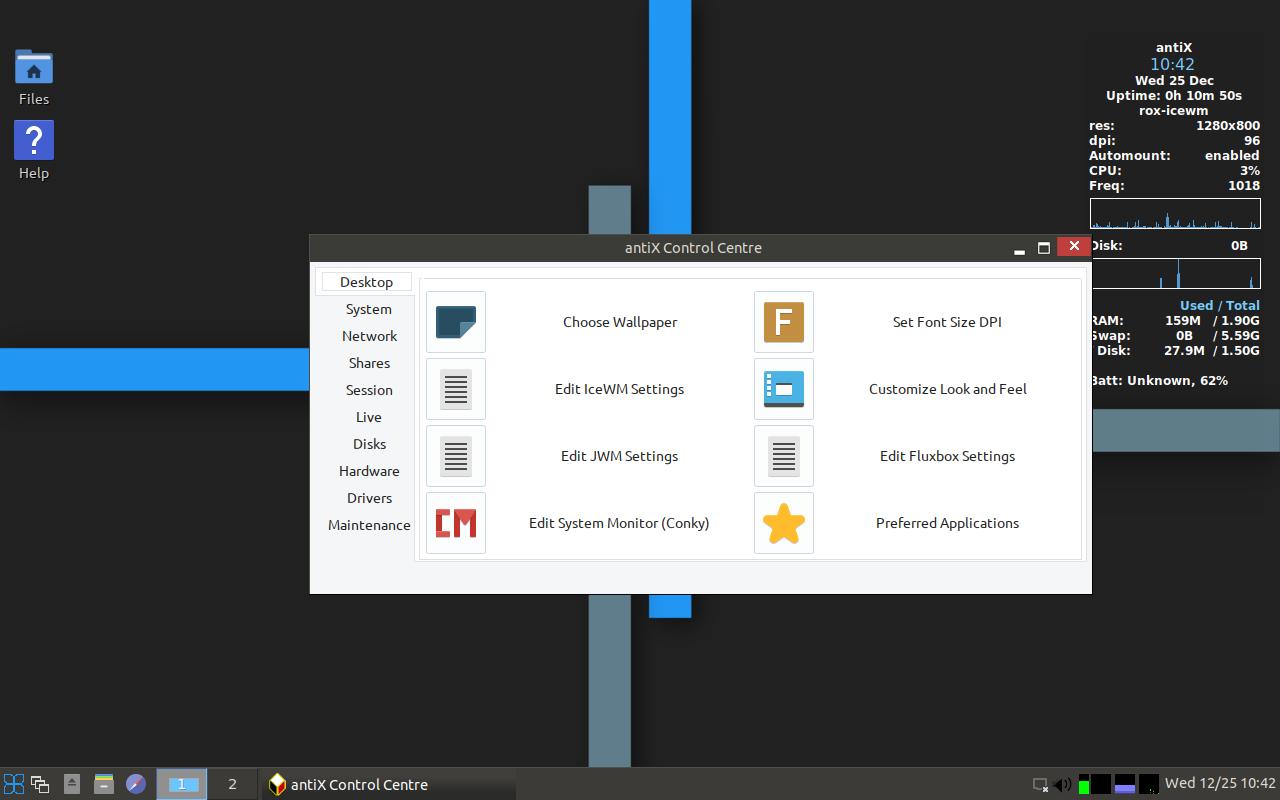Screen dimensions: 1280x800
Task: Click the antiX Control Centre taskbar entry
Action: [360, 784]
